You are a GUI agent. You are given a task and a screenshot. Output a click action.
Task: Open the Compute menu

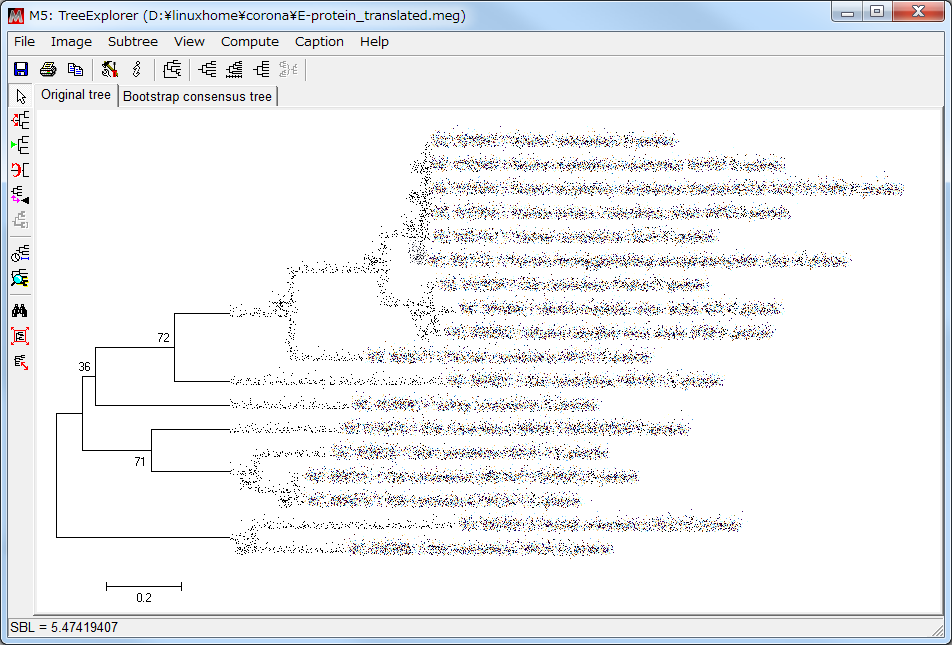click(250, 41)
